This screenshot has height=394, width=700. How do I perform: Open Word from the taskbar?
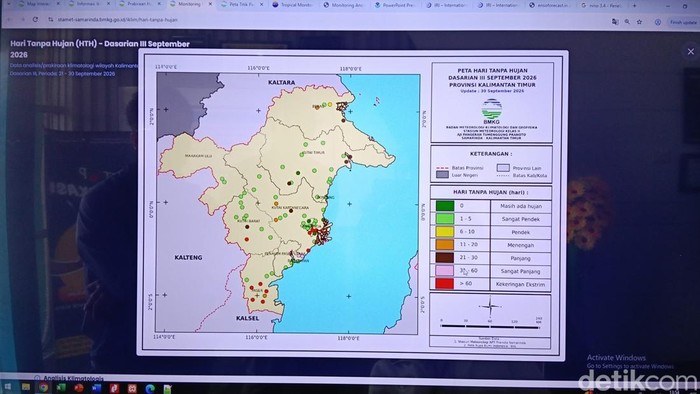pyautogui.click(x=97, y=388)
